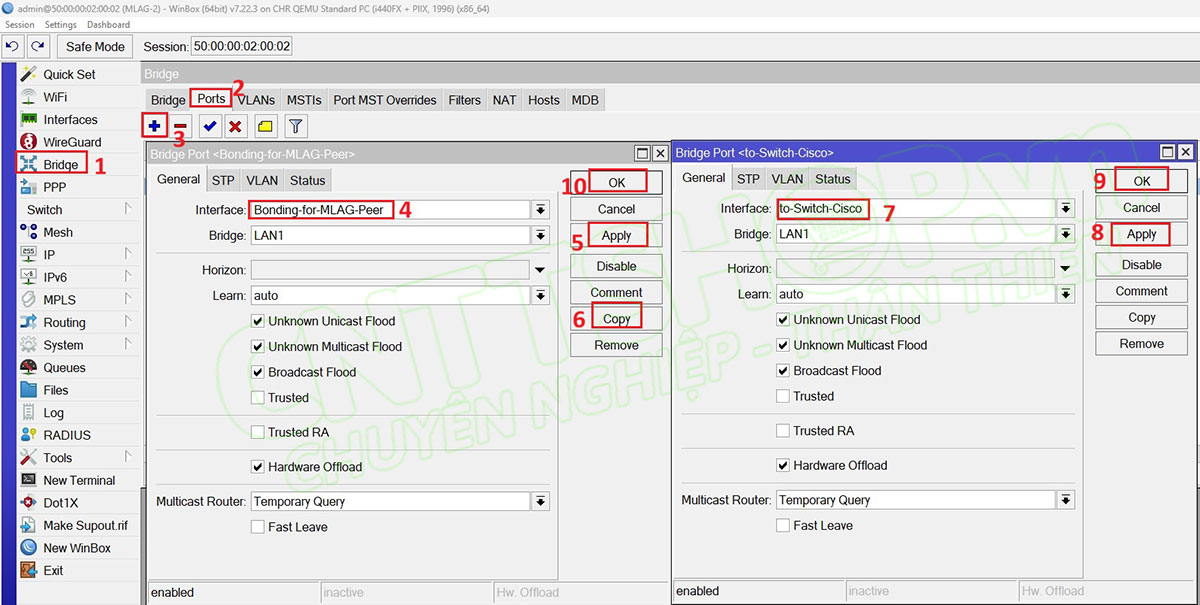This screenshot has width=1200, height=605.
Task: Open Files in the sidebar
Action: [x=55, y=390]
